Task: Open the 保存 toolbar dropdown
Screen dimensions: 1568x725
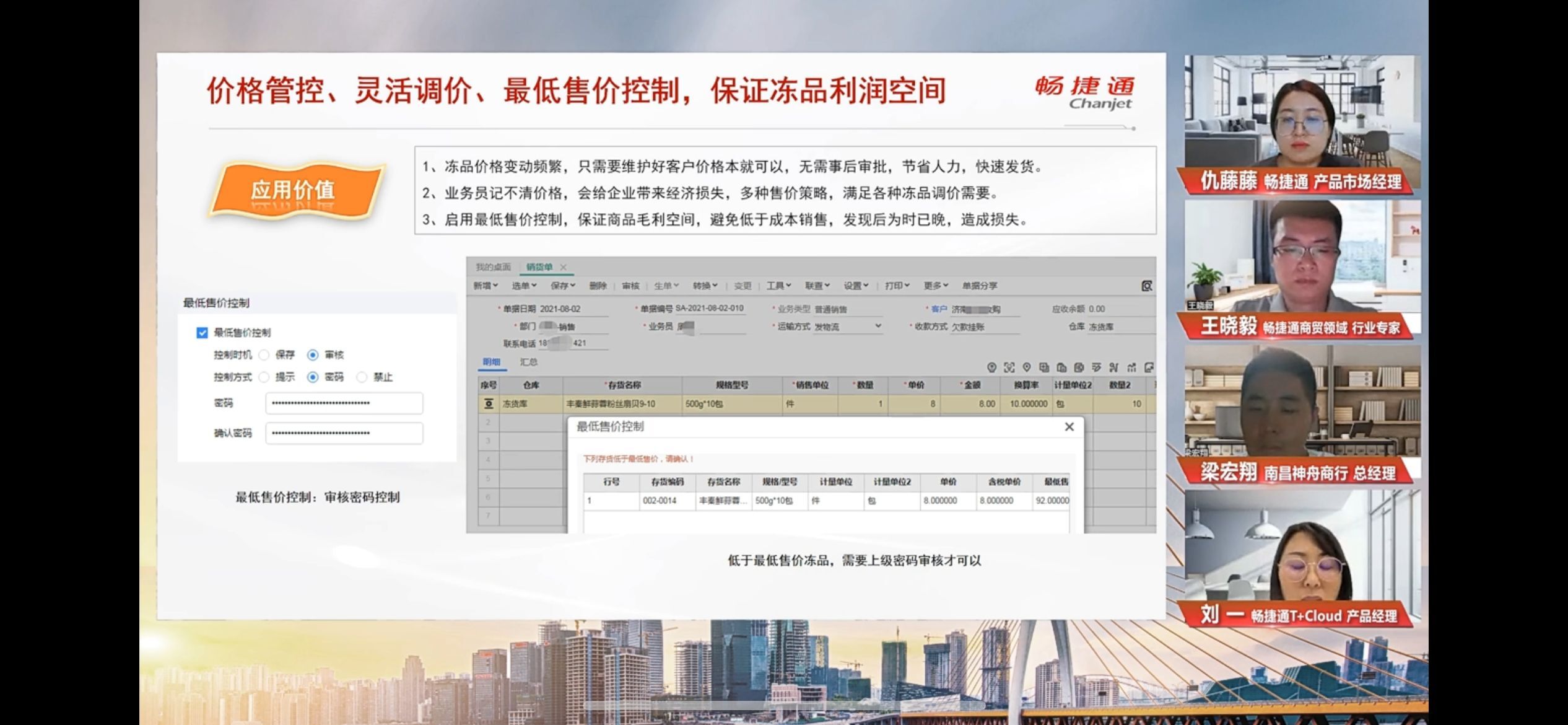Action: (563, 286)
